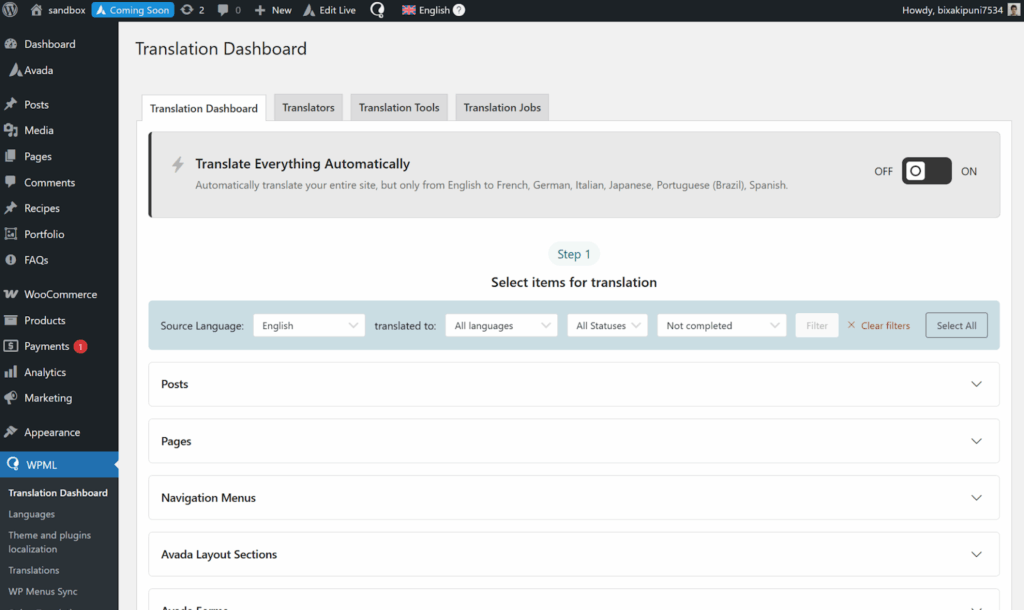1024x610 pixels.
Task: Expand the Pages section for translation
Action: click(x=573, y=441)
